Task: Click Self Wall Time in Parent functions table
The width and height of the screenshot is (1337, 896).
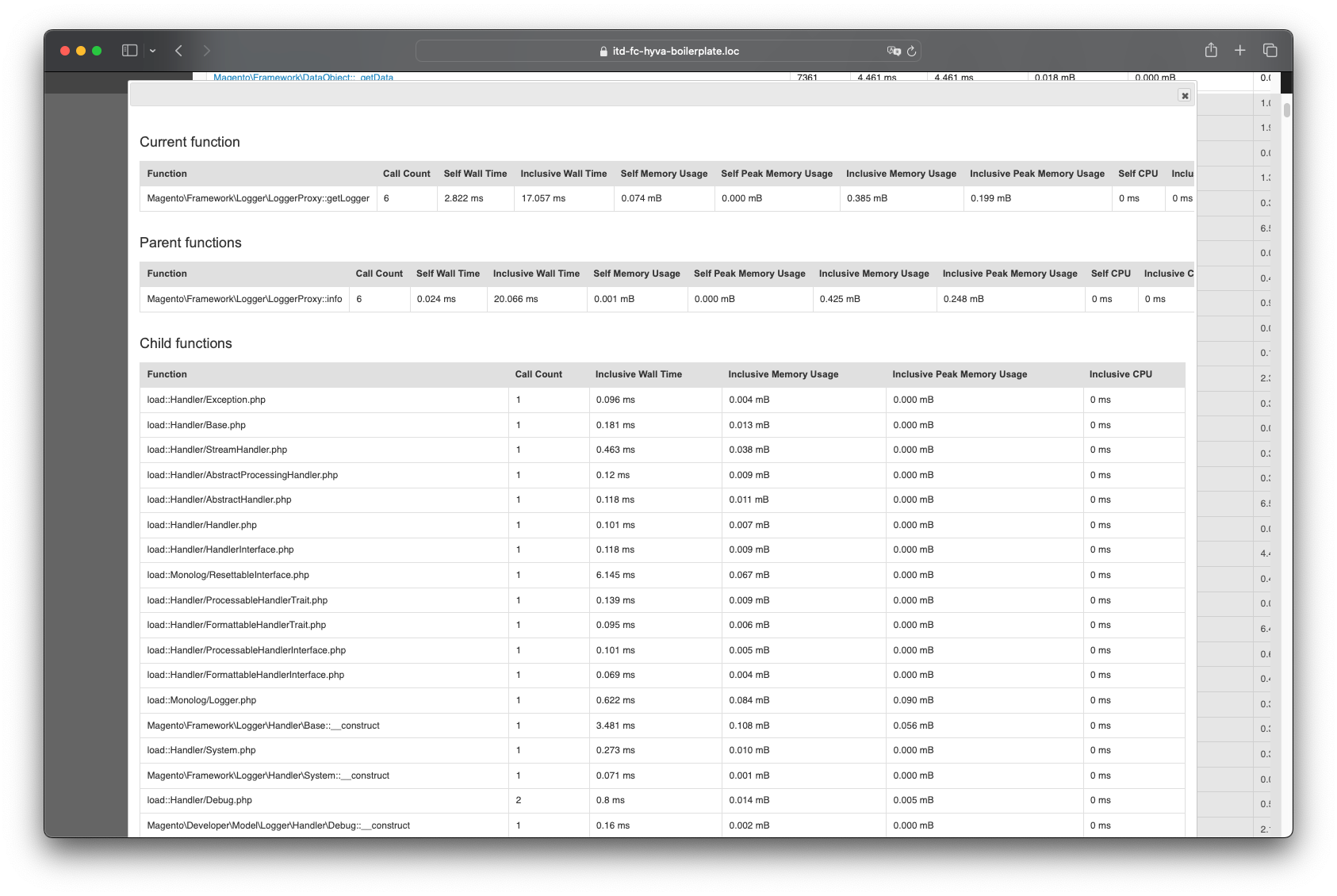Action: click(448, 274)
